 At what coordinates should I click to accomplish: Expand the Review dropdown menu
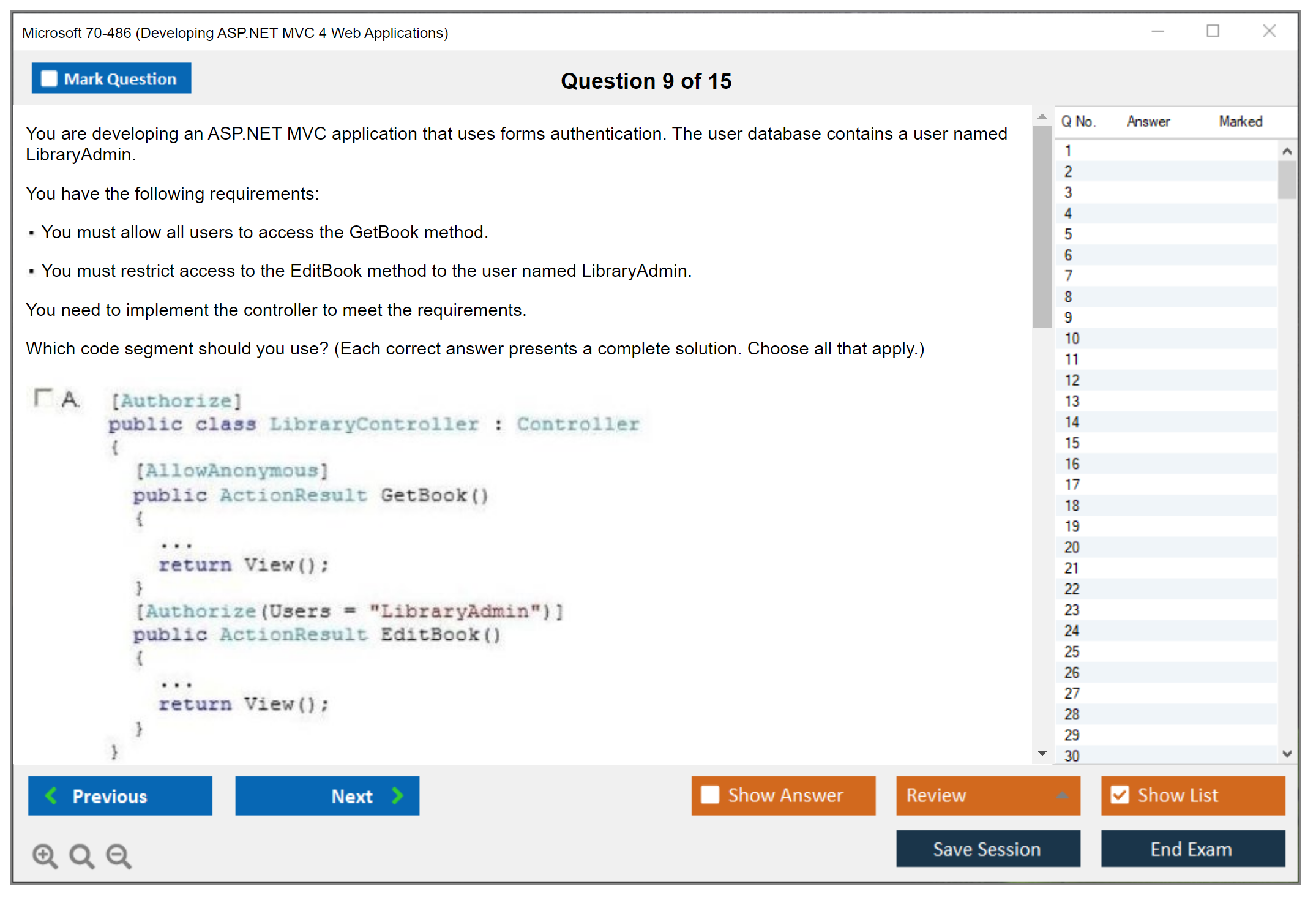(x=1062, y=795)
